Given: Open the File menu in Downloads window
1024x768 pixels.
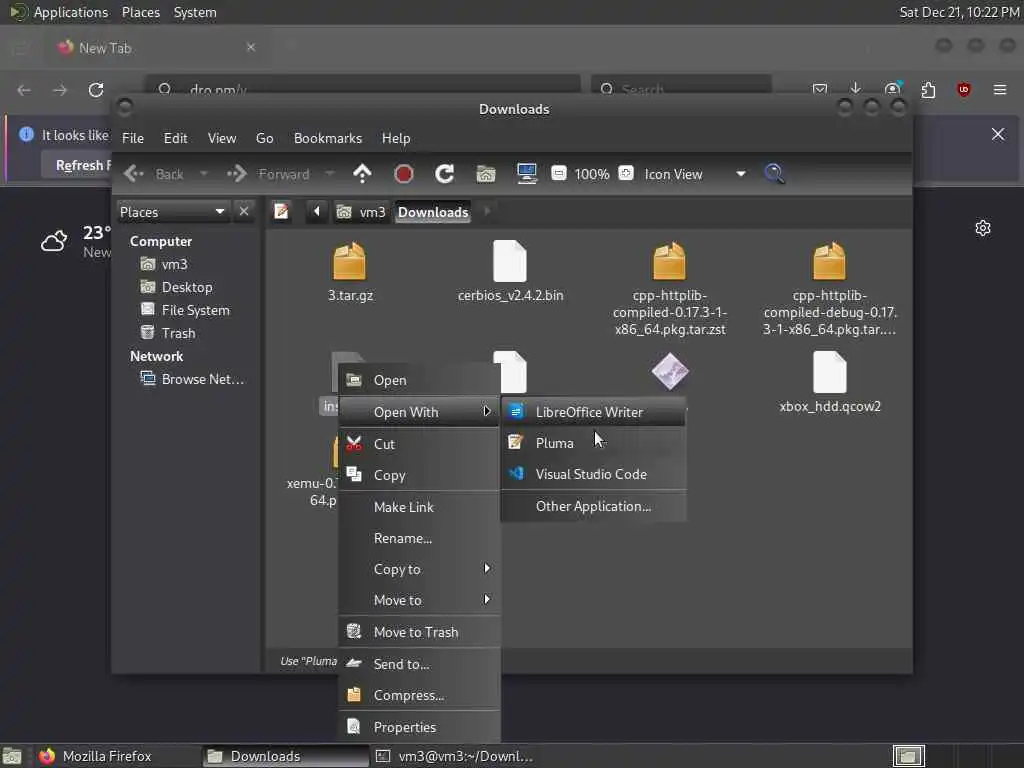Looking at the screenshot, I should 133,138.
